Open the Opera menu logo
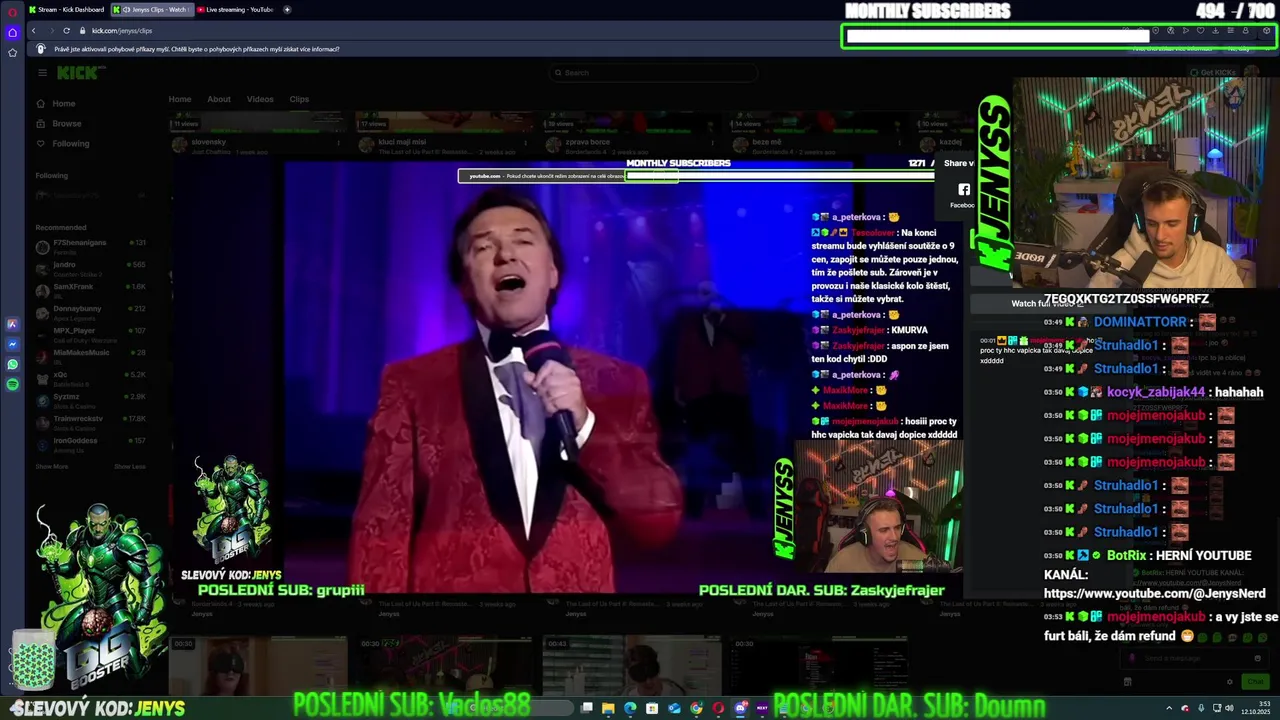Screen dimensions: 1280x720 tap(12, 11)
